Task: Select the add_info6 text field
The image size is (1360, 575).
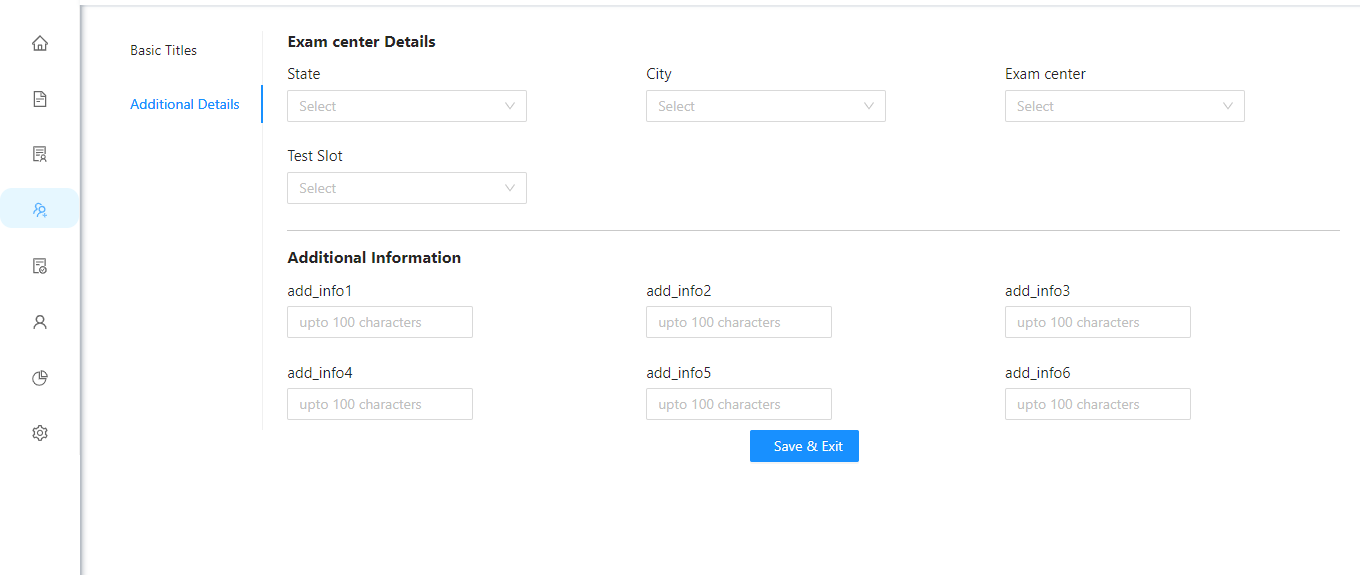Action: coord(1098,404)
